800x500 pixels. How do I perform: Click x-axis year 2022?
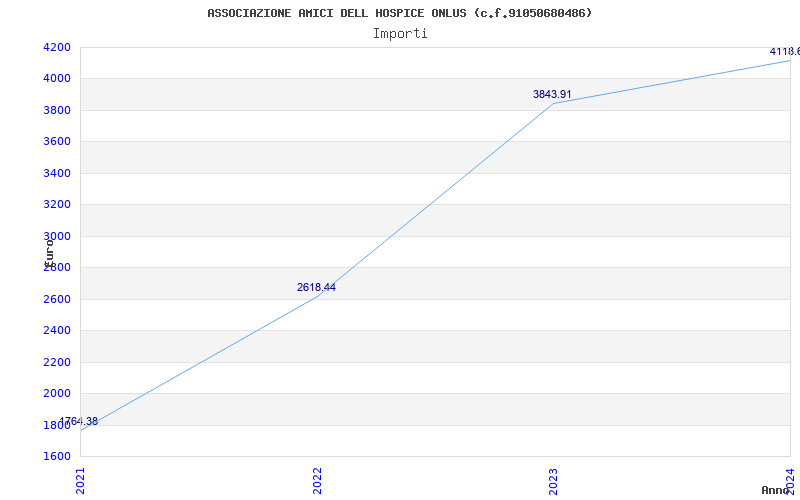point(317,481)
